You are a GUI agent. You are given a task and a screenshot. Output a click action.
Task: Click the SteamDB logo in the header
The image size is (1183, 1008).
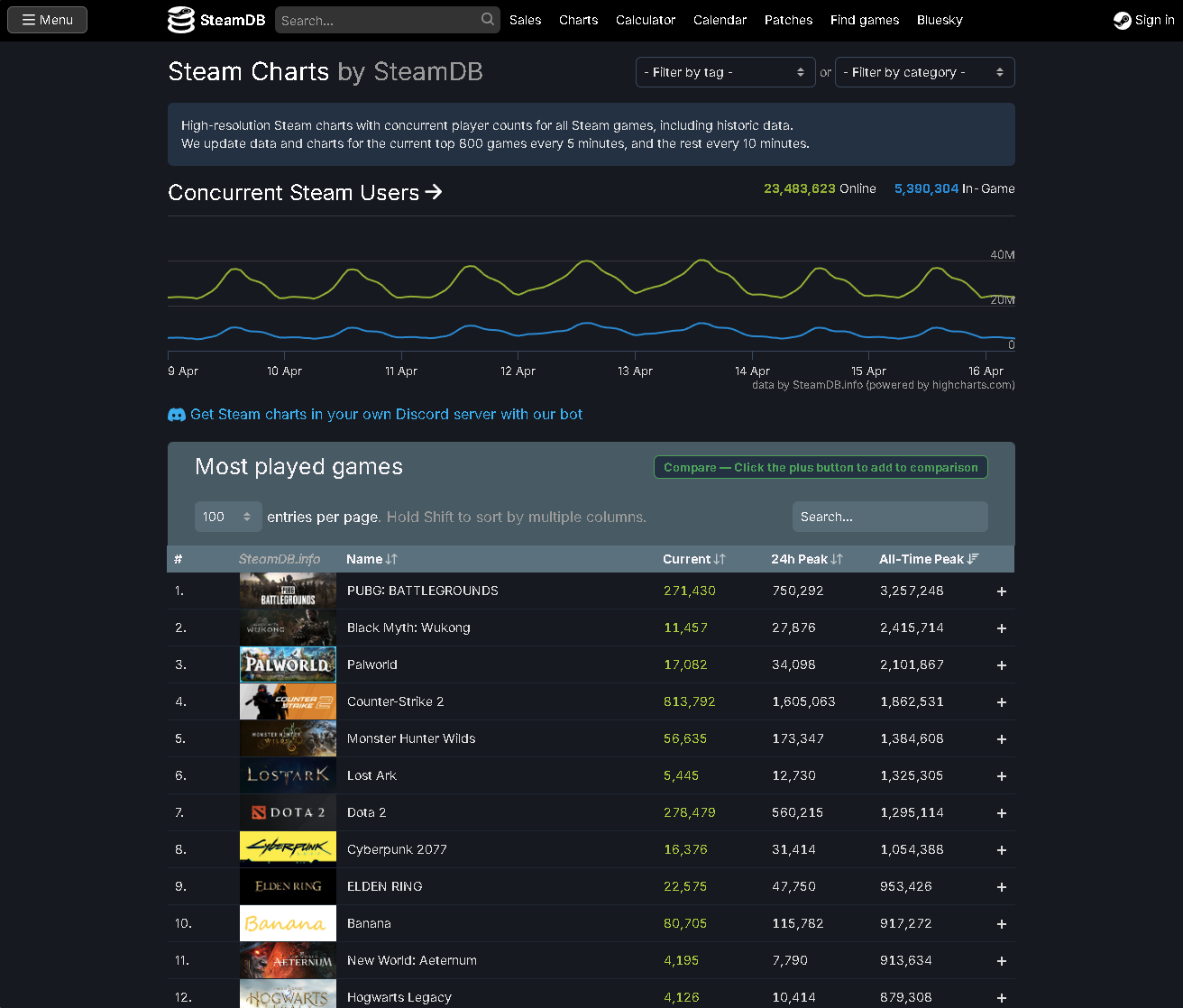[216, 19]
